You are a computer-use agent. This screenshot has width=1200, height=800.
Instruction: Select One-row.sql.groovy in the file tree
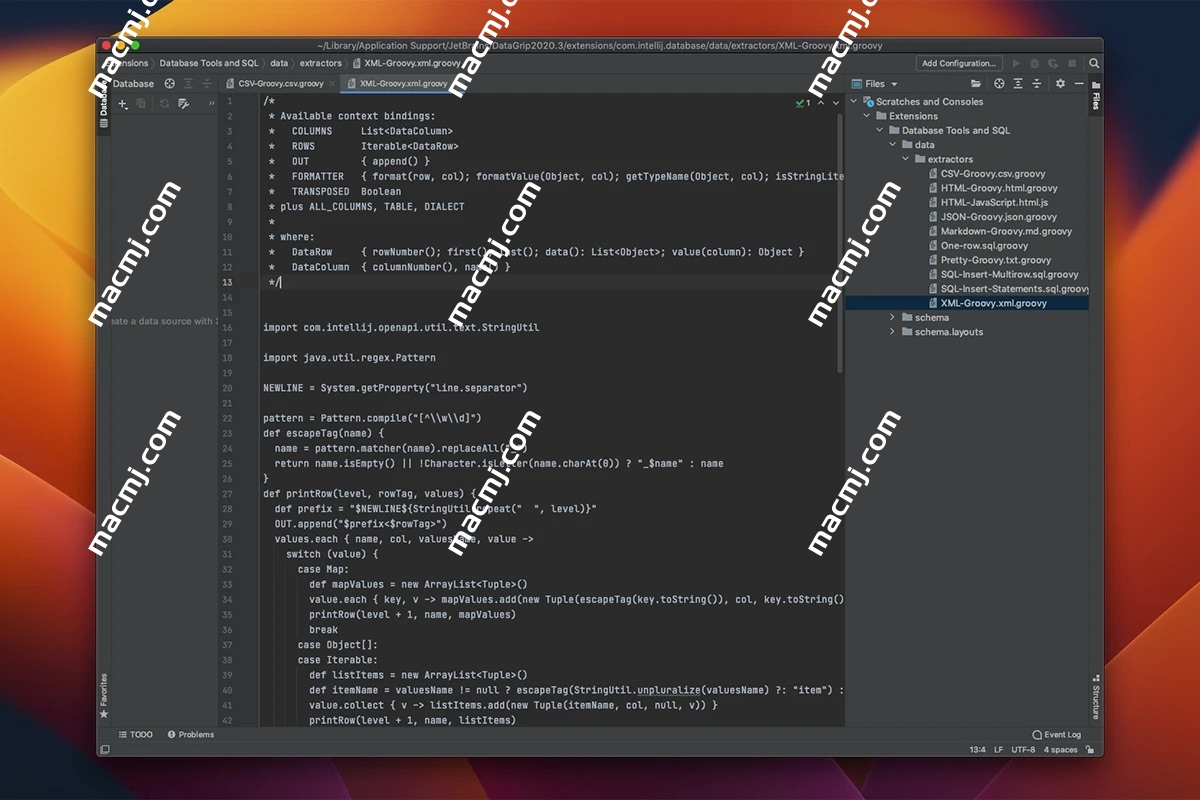pos(985,245)
